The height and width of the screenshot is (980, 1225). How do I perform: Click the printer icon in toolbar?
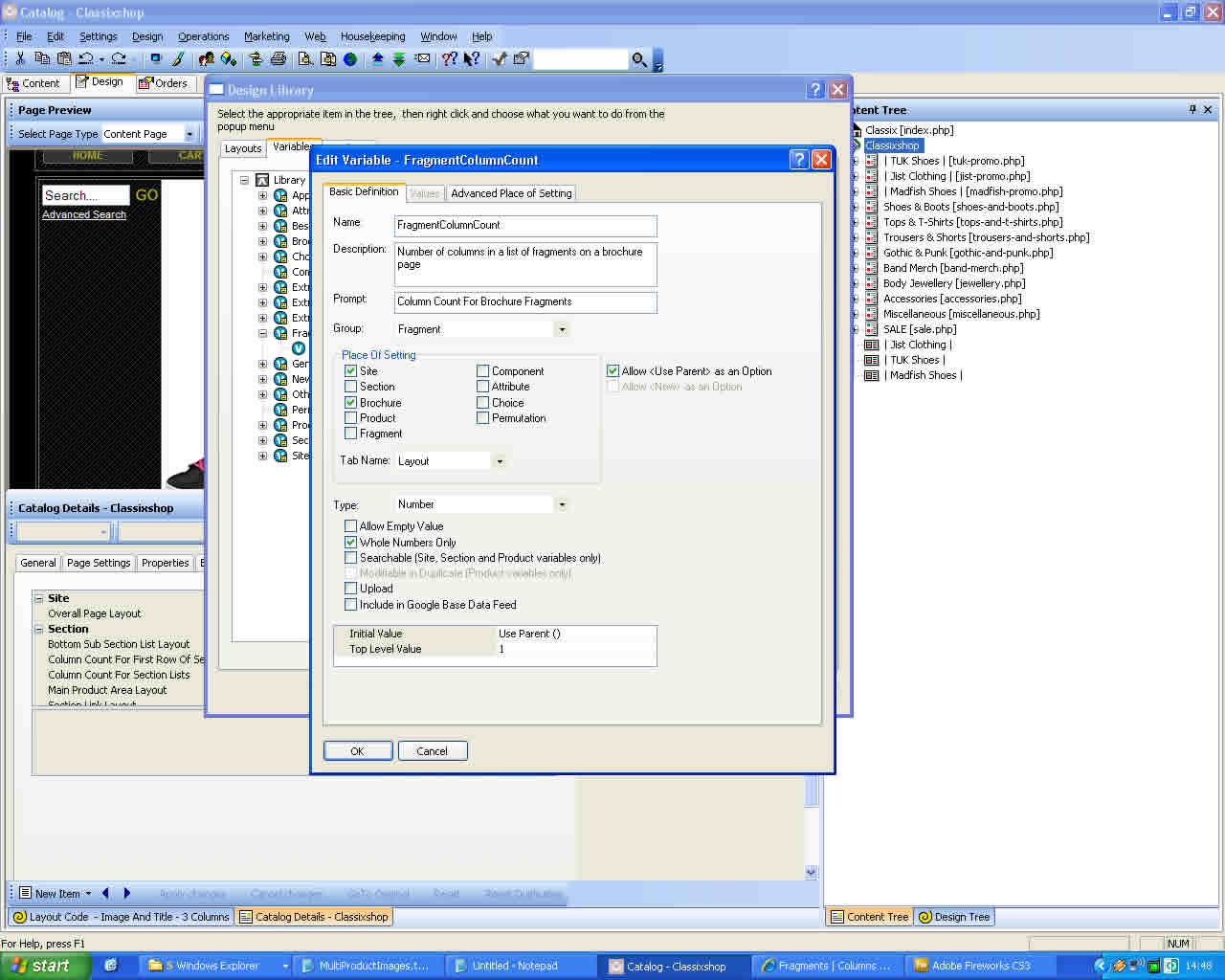[278, 59]
